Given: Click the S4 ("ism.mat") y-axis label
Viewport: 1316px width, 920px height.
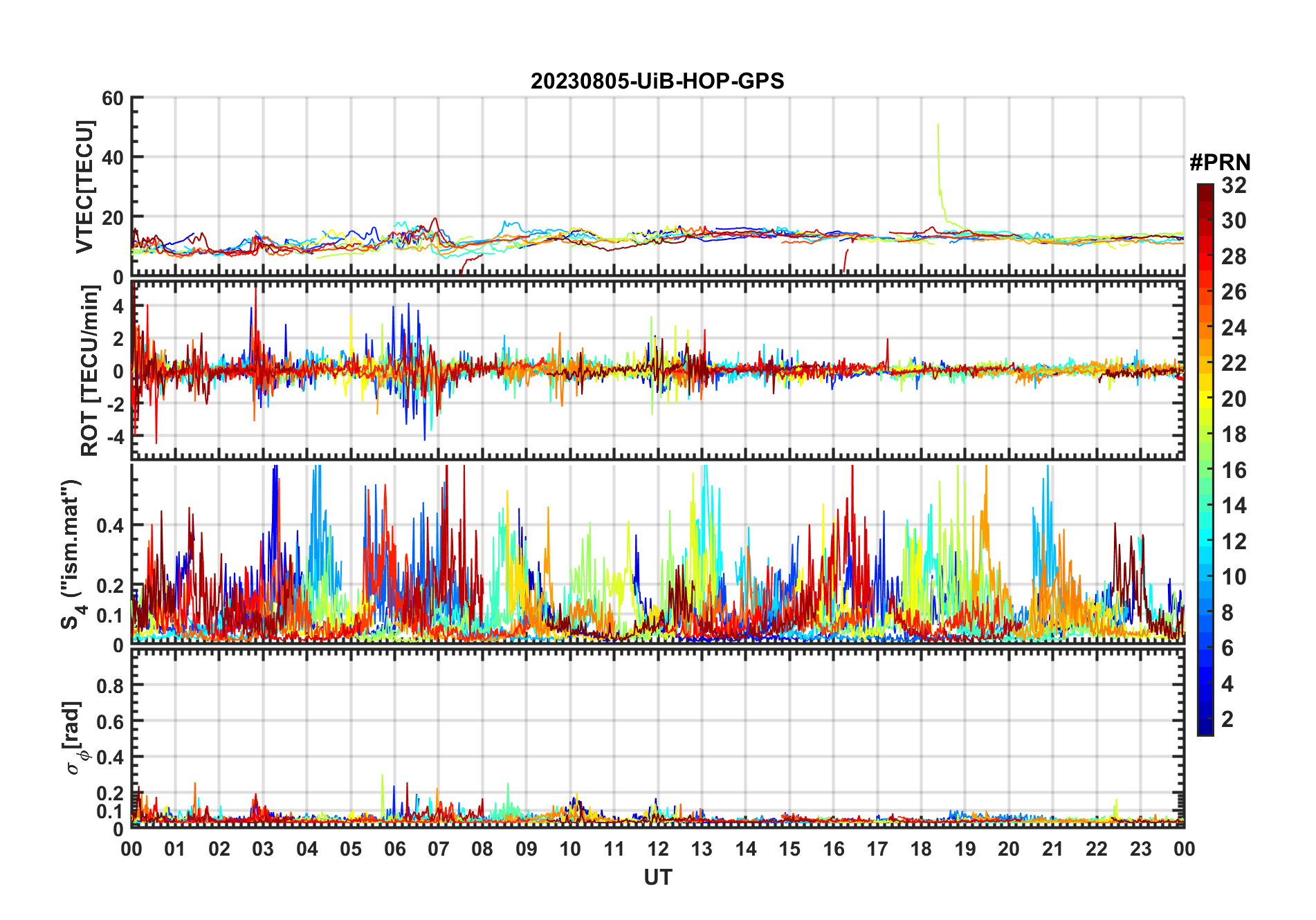Looking at the screenshot, I should click(x=73, y=554).
